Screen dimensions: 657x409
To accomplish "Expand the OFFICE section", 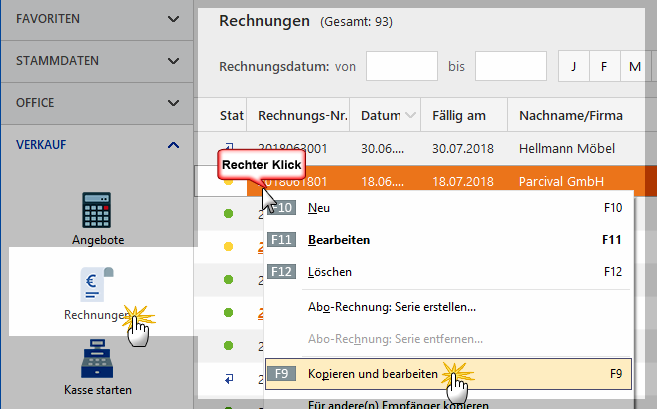I will coord(97,103).
